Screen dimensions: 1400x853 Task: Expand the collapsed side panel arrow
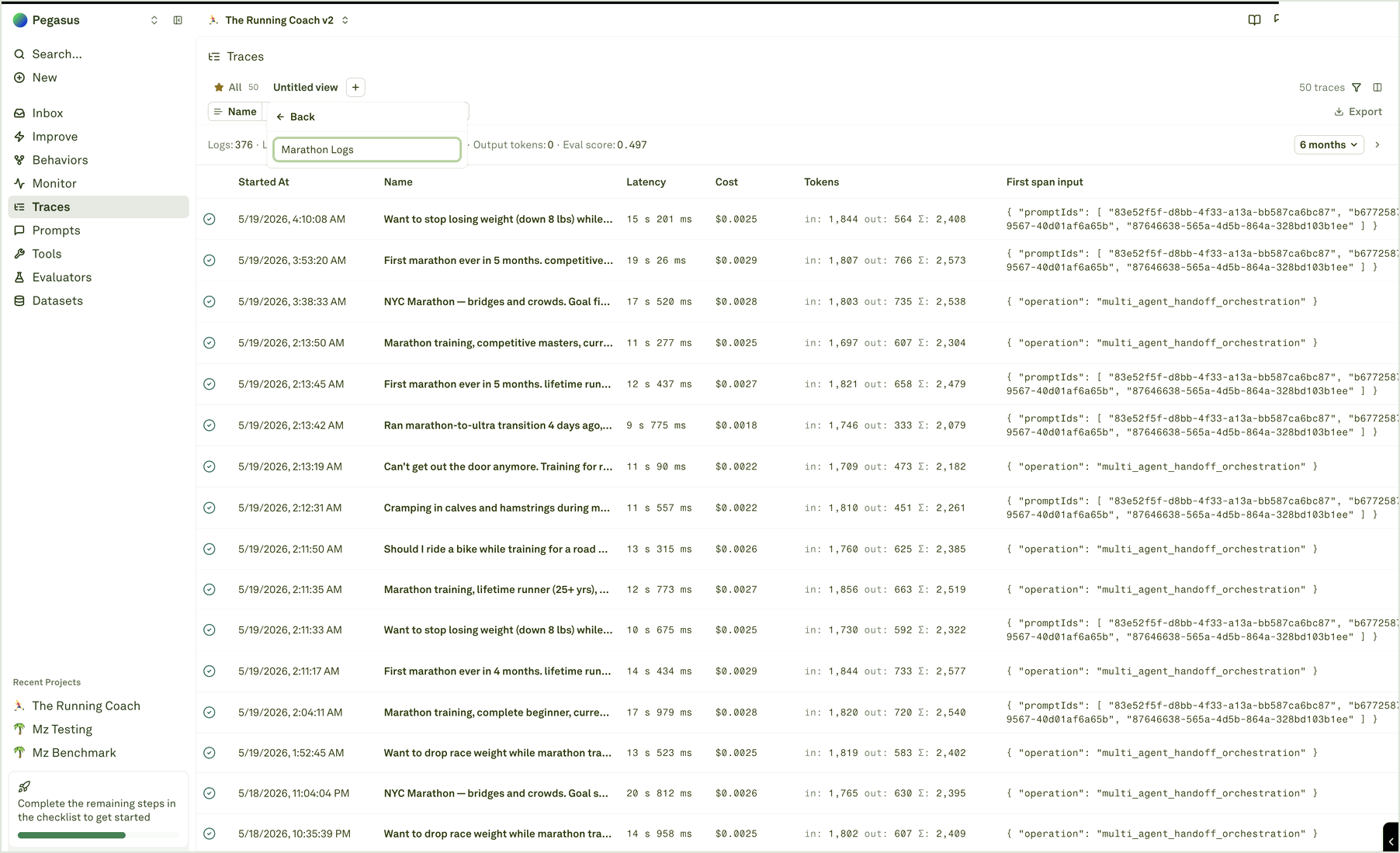click(x=1391, y=841)
